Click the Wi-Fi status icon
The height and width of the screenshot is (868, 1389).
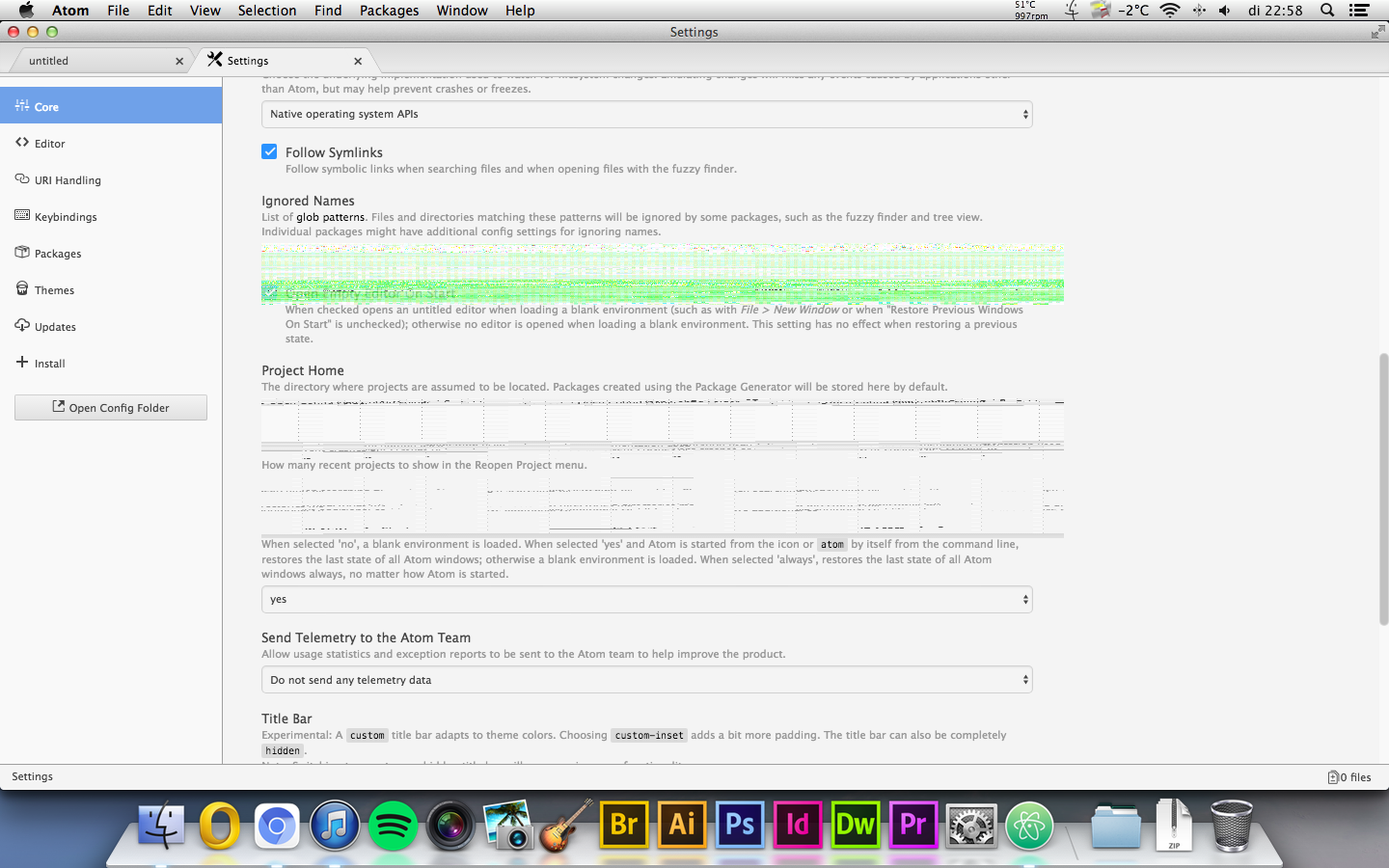click(1170, 11)
